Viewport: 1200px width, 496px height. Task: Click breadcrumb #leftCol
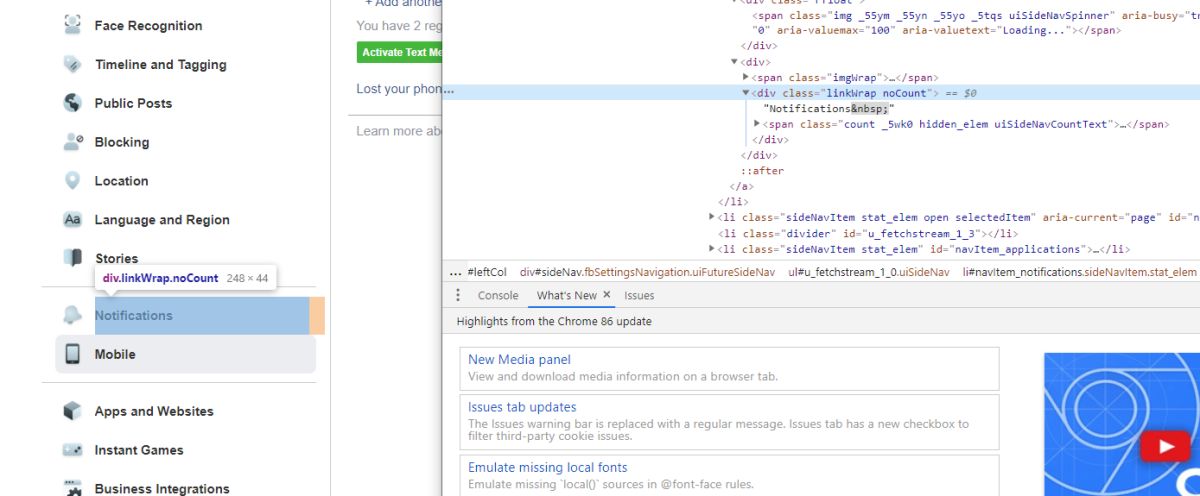[487, 272]
